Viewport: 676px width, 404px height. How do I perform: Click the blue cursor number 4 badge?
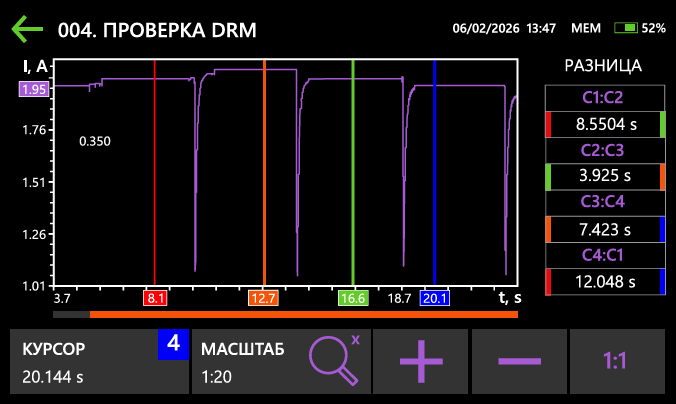173,344
